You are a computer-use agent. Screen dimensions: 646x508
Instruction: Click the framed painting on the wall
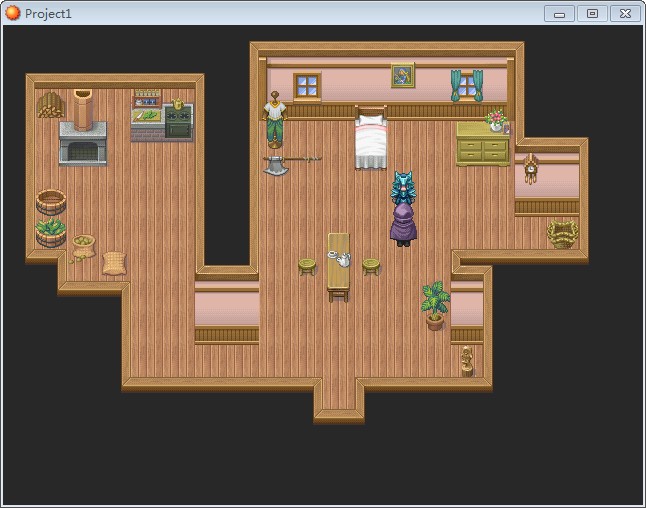tap(403, 75)
